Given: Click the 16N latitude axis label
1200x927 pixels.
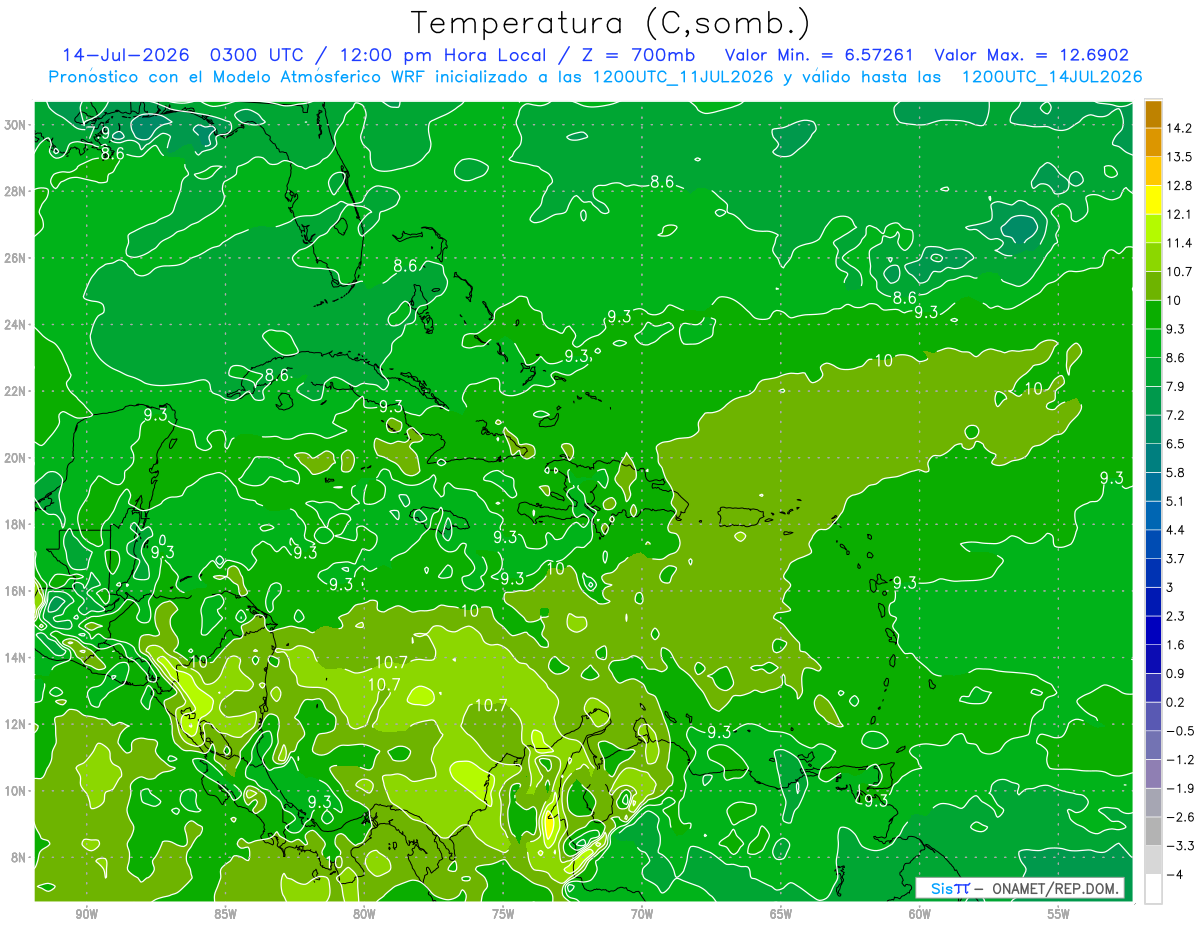Looking at the screenshot, I should point(17,591).
